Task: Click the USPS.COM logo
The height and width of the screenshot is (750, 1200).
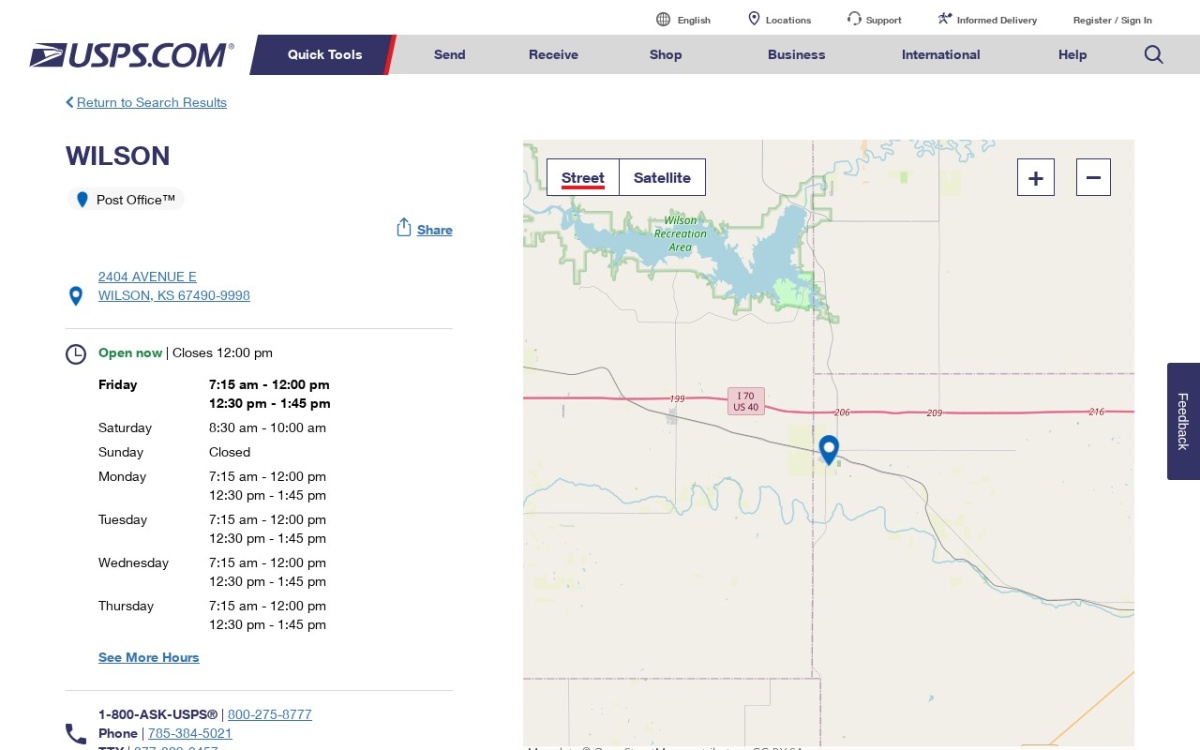Action: [x=132, y=55]
